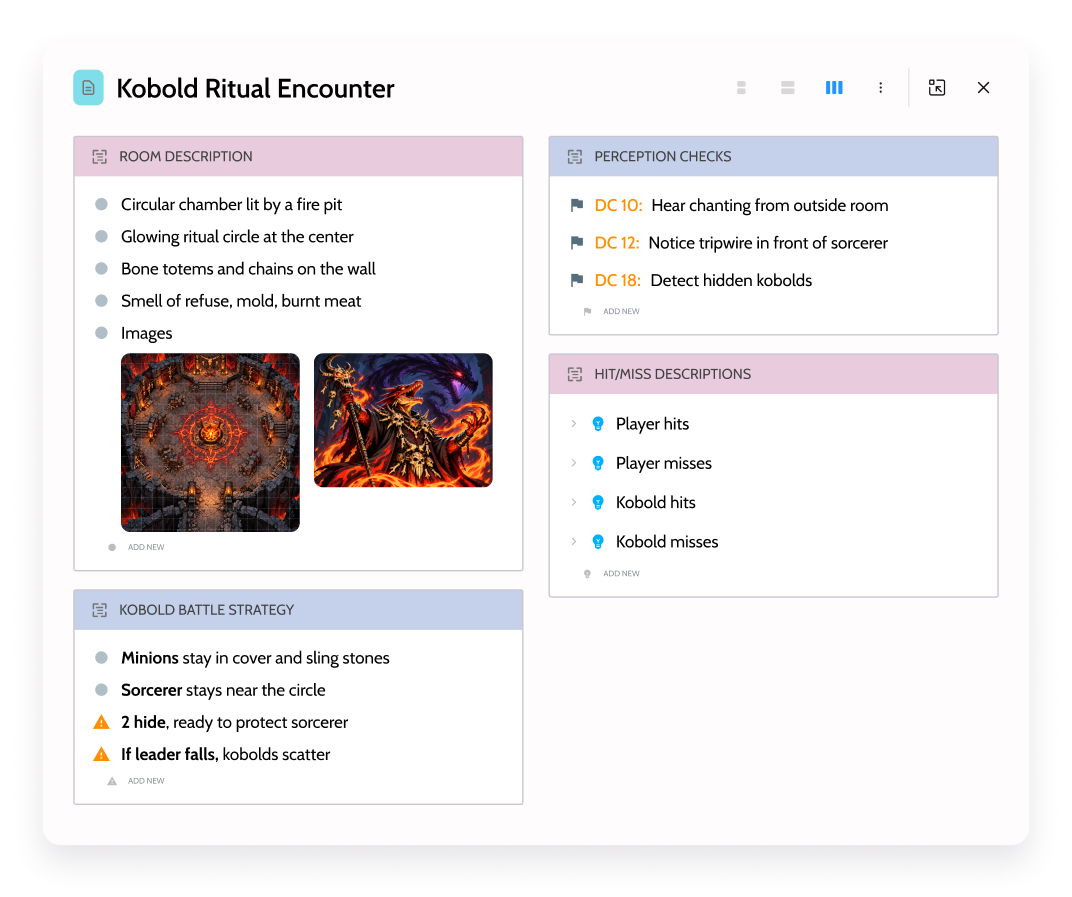Viewport: 1072px width, 897px height.
Task: Expand the Player misses item
Action: tap(574, 463)
